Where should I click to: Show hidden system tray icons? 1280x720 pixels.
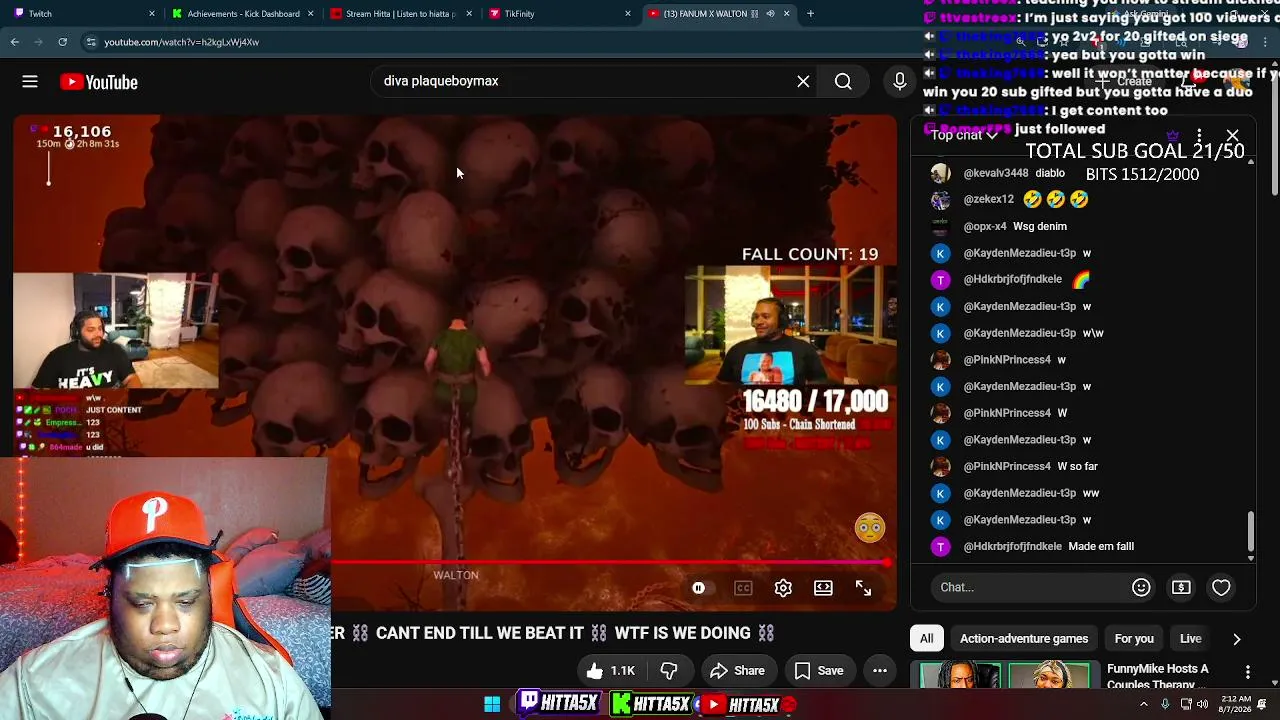pos(1144,704)
